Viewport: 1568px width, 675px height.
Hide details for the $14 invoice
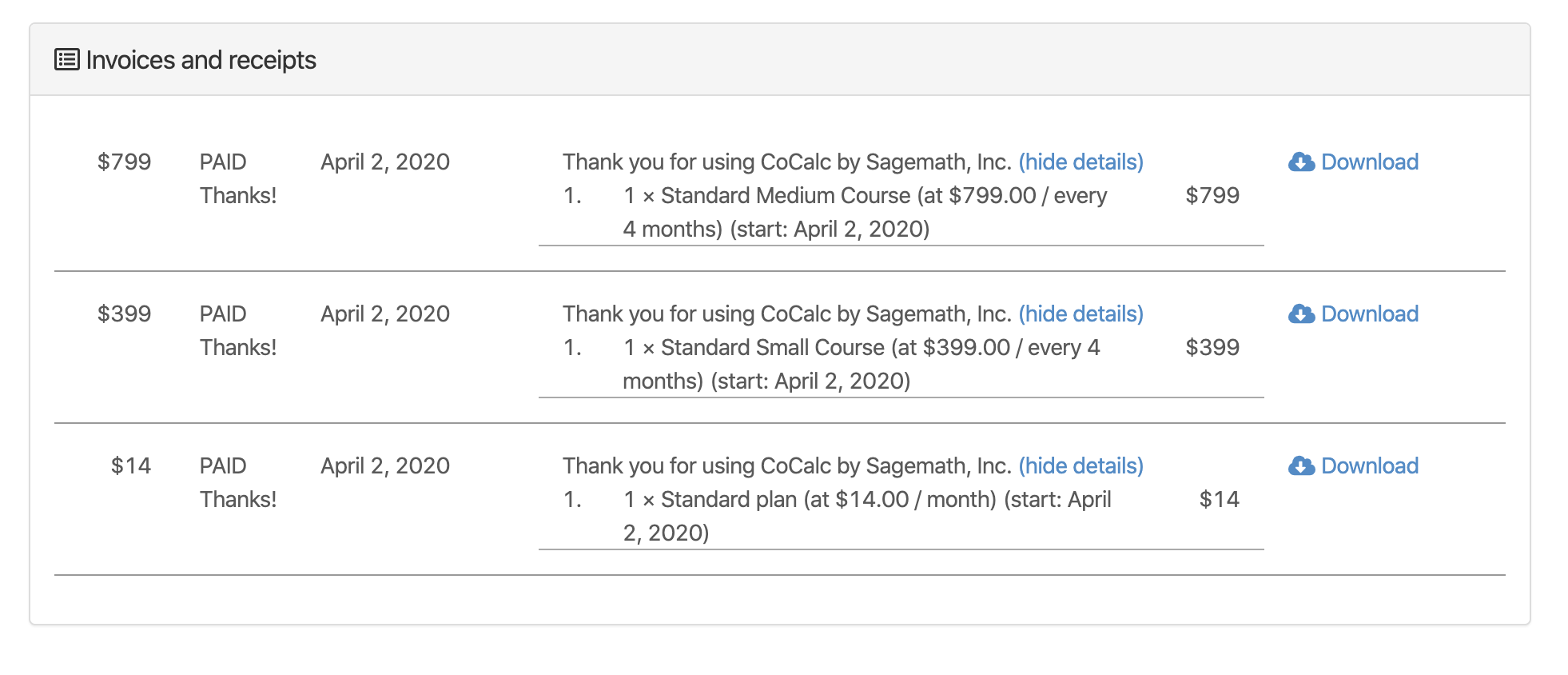tap(1080, 466)
